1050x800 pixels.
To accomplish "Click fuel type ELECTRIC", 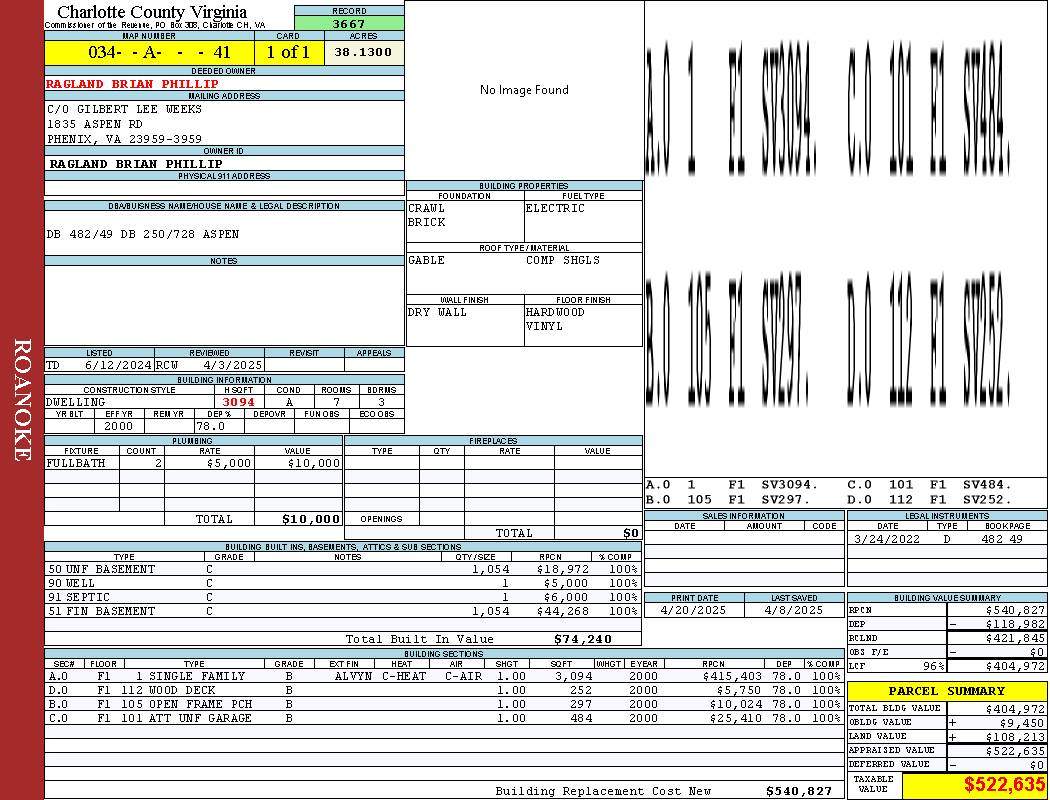I will pyautogui.click(x=555, y=208).
